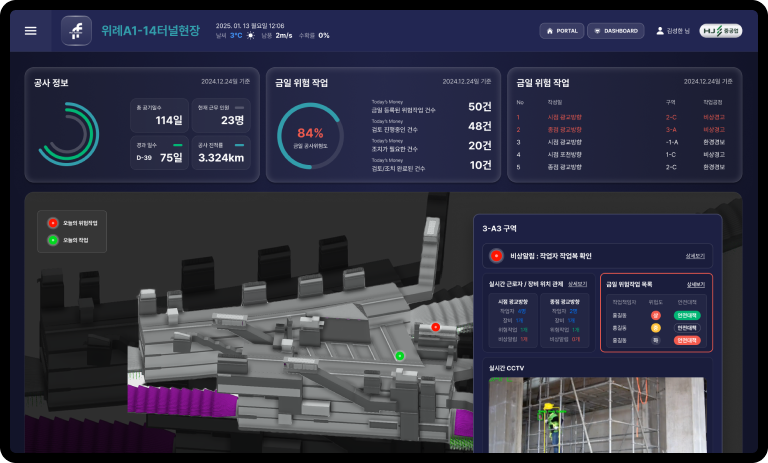
Task: Click the 10건 검토/조치 완료된 건수 value
Action: [480, 165]
